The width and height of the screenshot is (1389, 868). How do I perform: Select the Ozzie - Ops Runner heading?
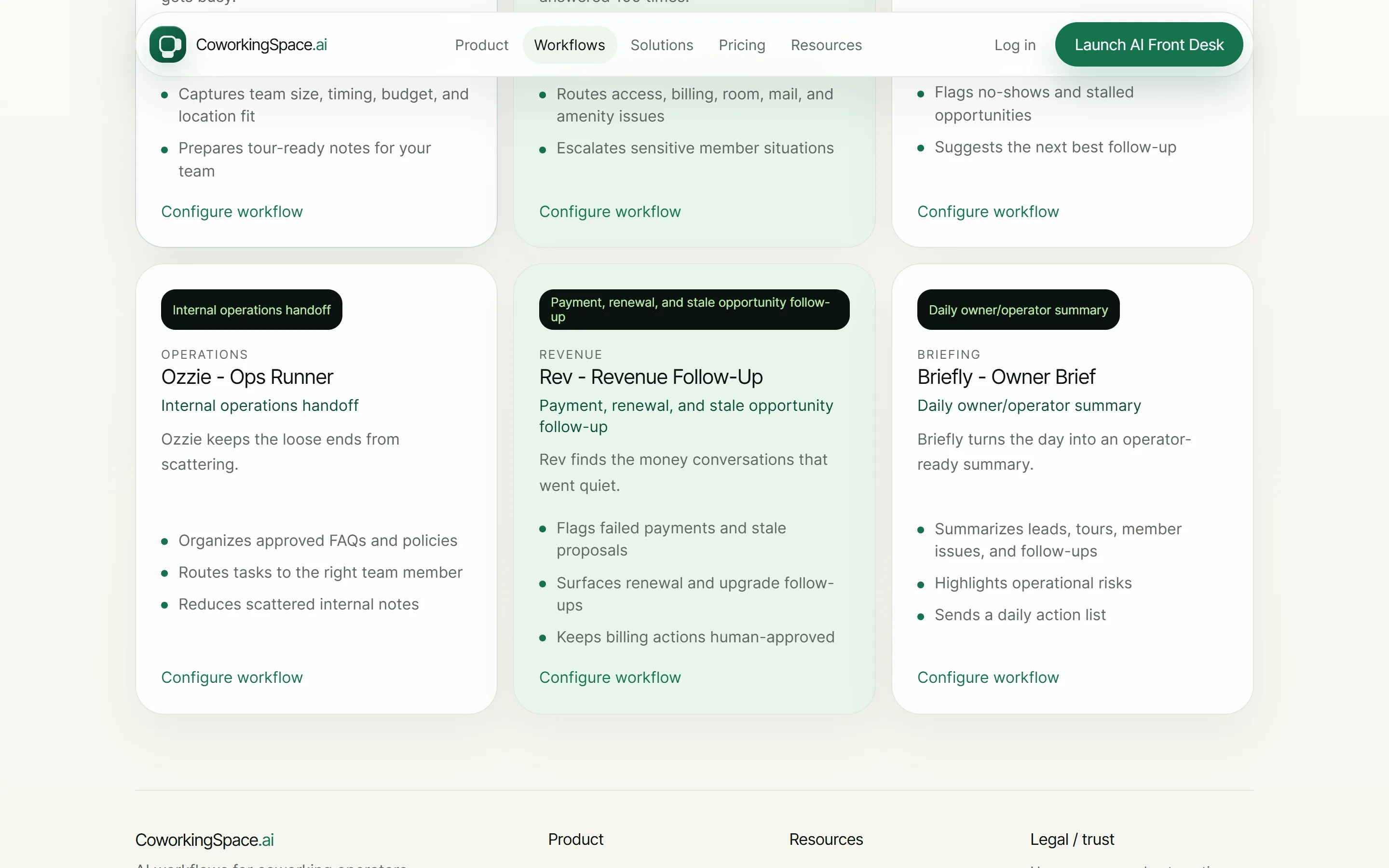click(247, 377)
